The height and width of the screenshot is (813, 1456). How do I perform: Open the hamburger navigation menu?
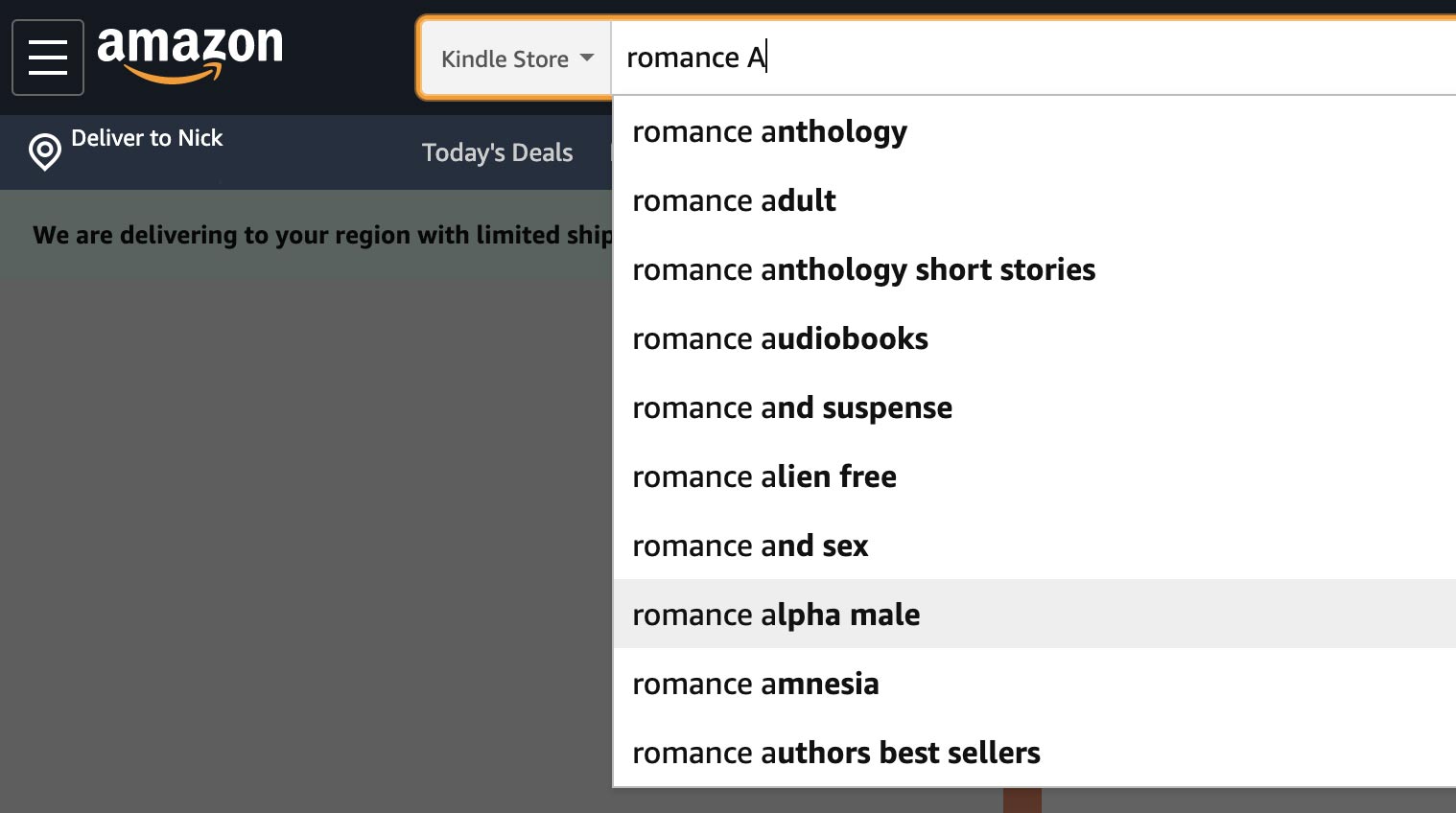[48, 58]
